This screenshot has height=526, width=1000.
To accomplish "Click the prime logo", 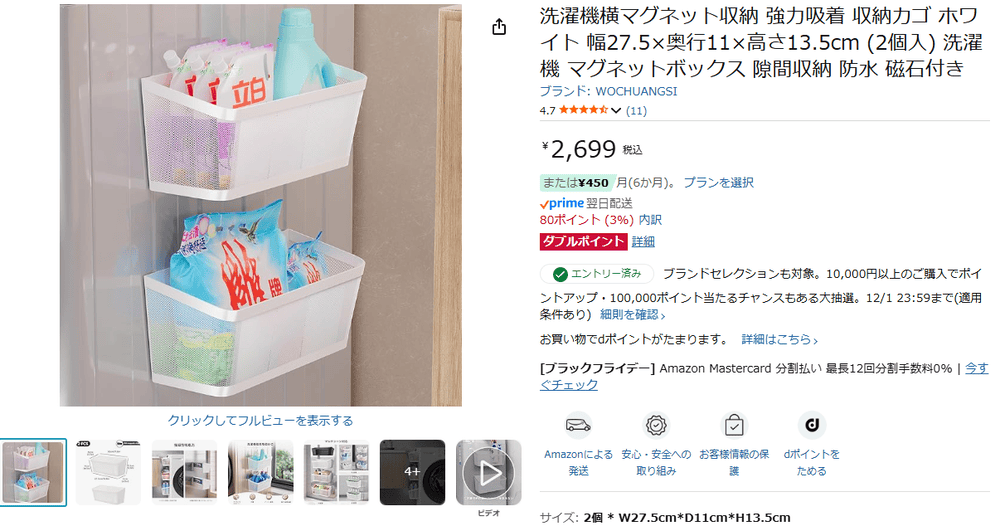I will pyautogui.click(x=562, y=203).
